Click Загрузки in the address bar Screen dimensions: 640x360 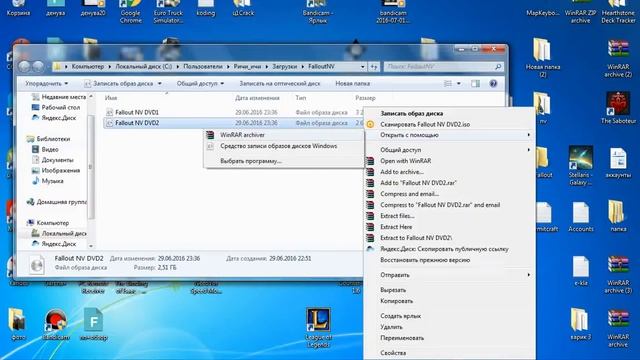(284, 67)
